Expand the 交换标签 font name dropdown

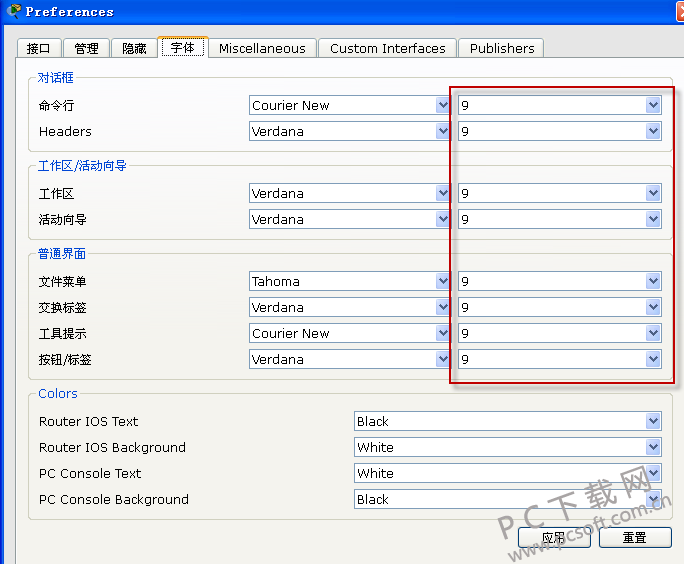tap(349, 307)
